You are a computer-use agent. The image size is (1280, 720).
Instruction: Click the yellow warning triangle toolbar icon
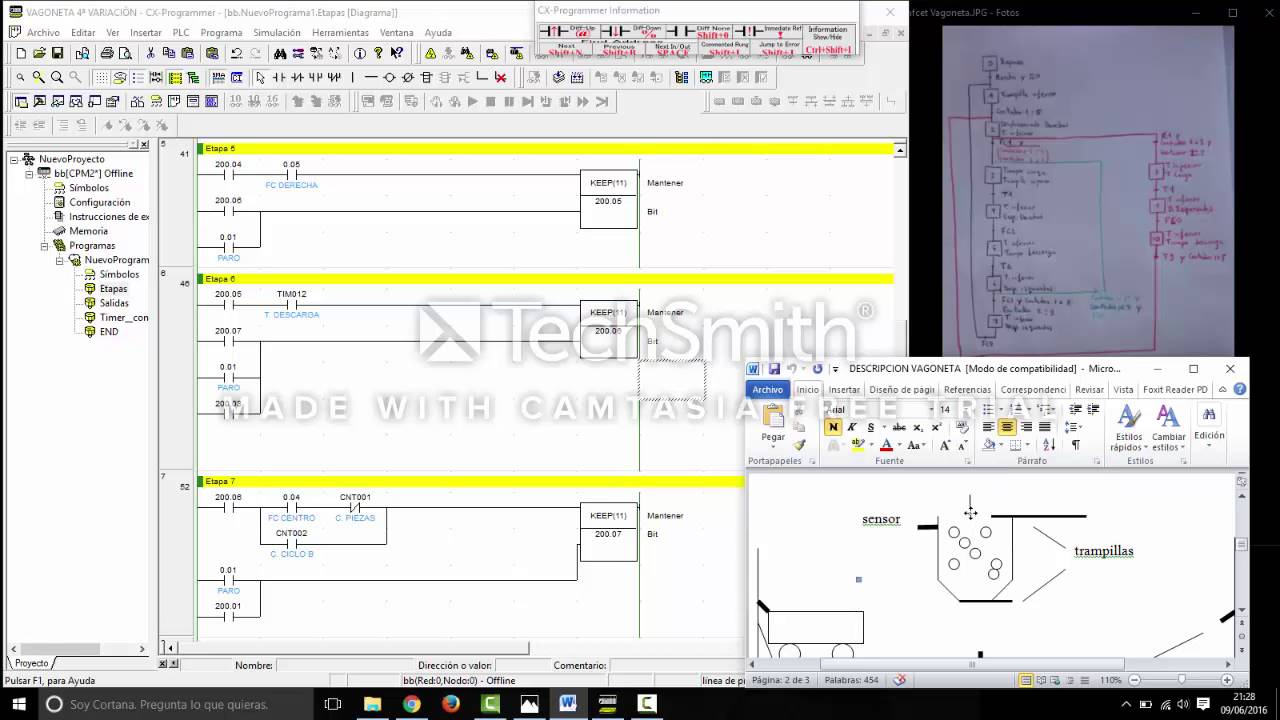(430, 53)
